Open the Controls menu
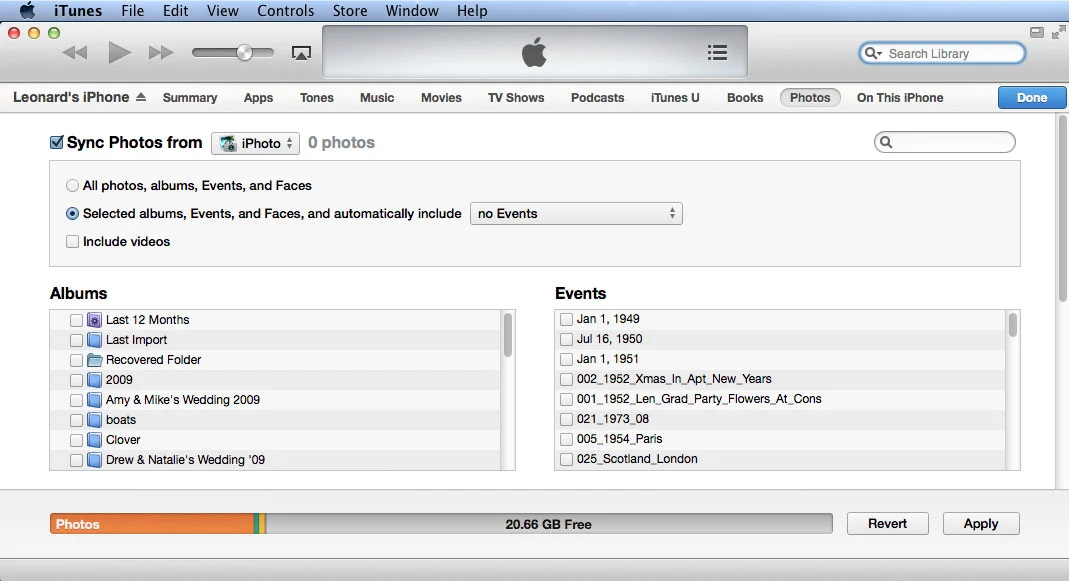Viewport: 1069px width, 581px height. [x=285, y=11]
